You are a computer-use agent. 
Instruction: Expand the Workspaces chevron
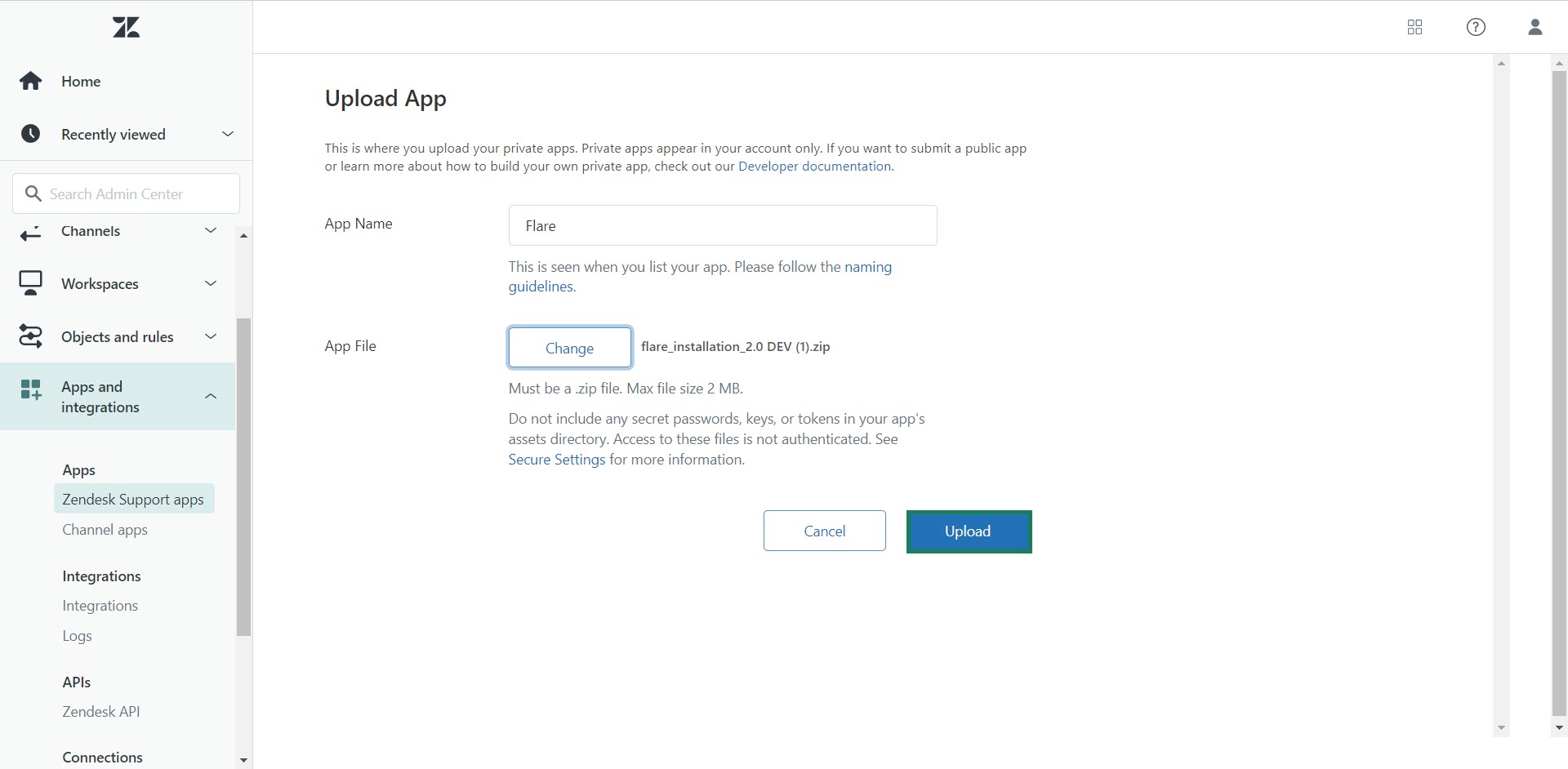[211, 283]
